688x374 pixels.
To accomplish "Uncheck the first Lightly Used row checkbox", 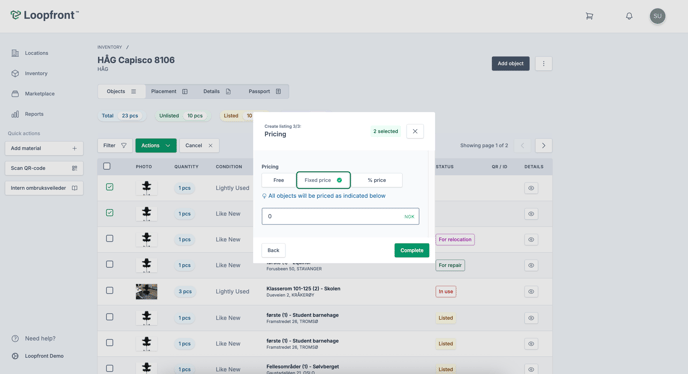I will 110,187.
